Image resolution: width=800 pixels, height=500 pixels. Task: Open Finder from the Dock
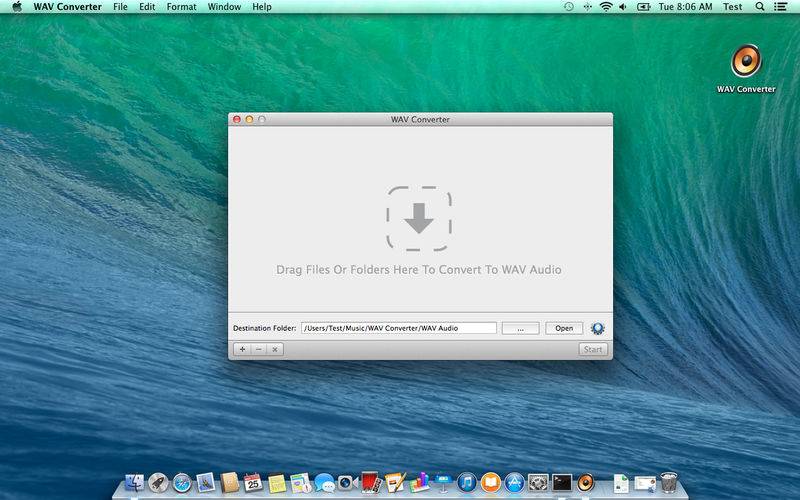pyautogui.click(x=134, y=482)
